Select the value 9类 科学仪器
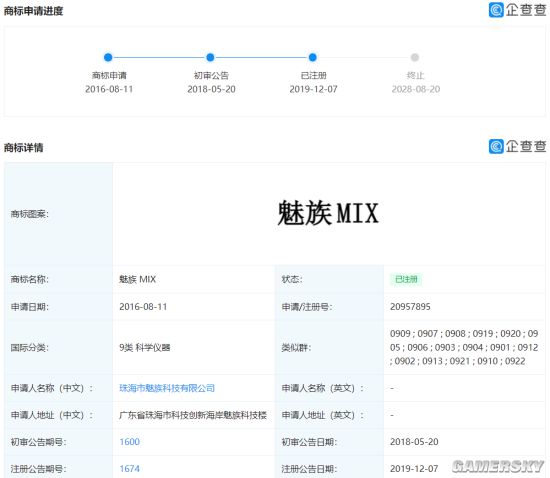Screen dimensions: 550x478 [145, 348]
